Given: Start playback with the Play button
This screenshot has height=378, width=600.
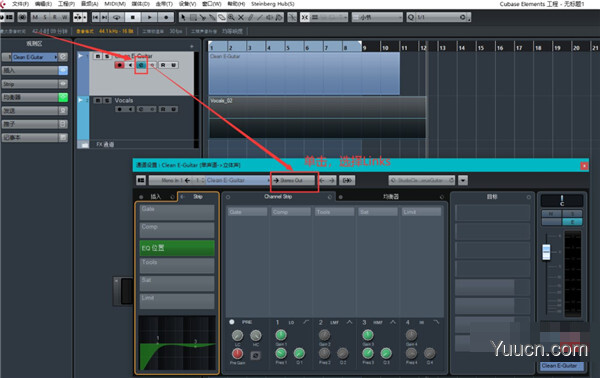Looking at the screenshot, I should (150, 17).
